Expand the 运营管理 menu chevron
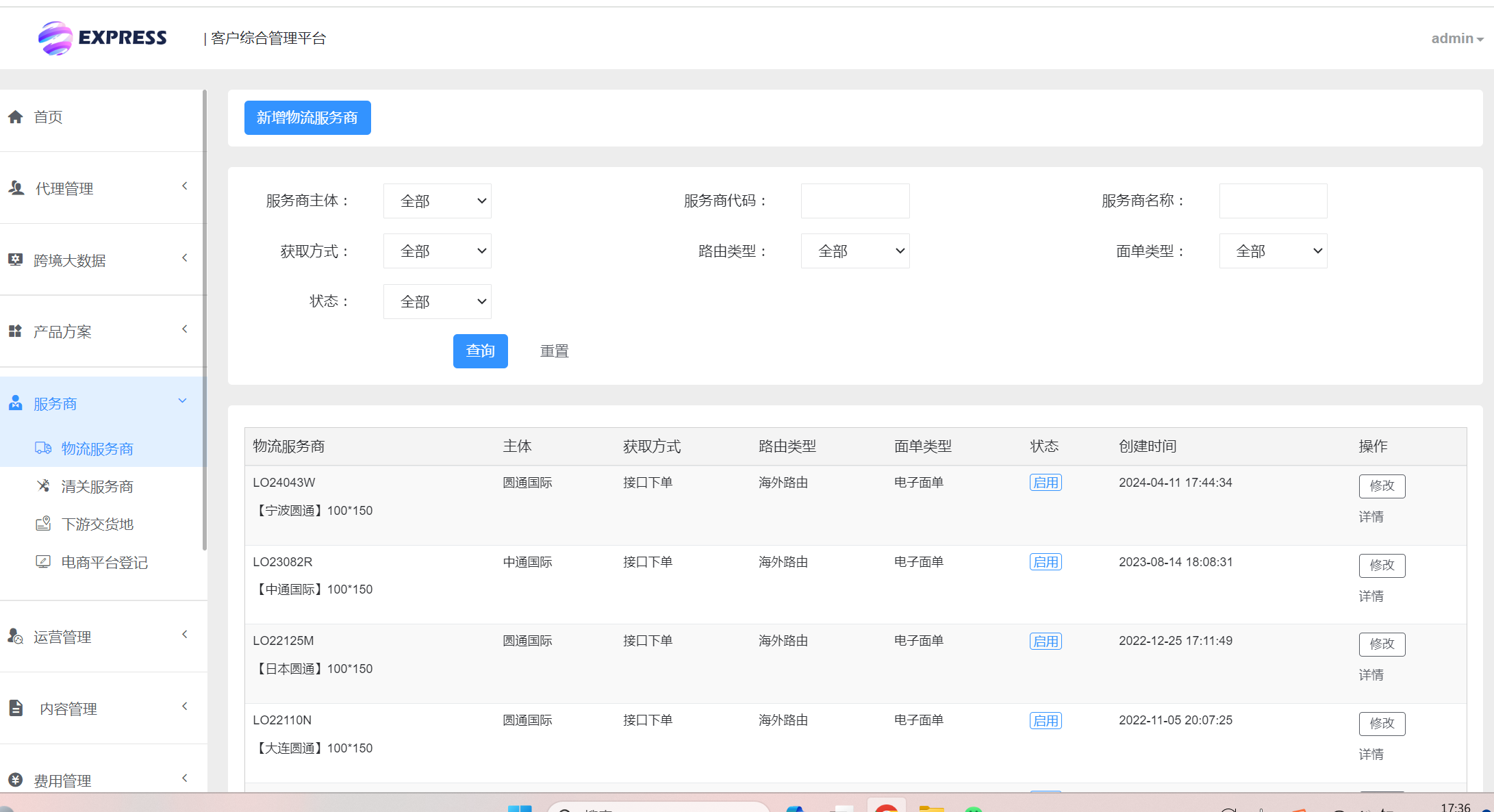The image size is (1494, 812). click(184, 635)
